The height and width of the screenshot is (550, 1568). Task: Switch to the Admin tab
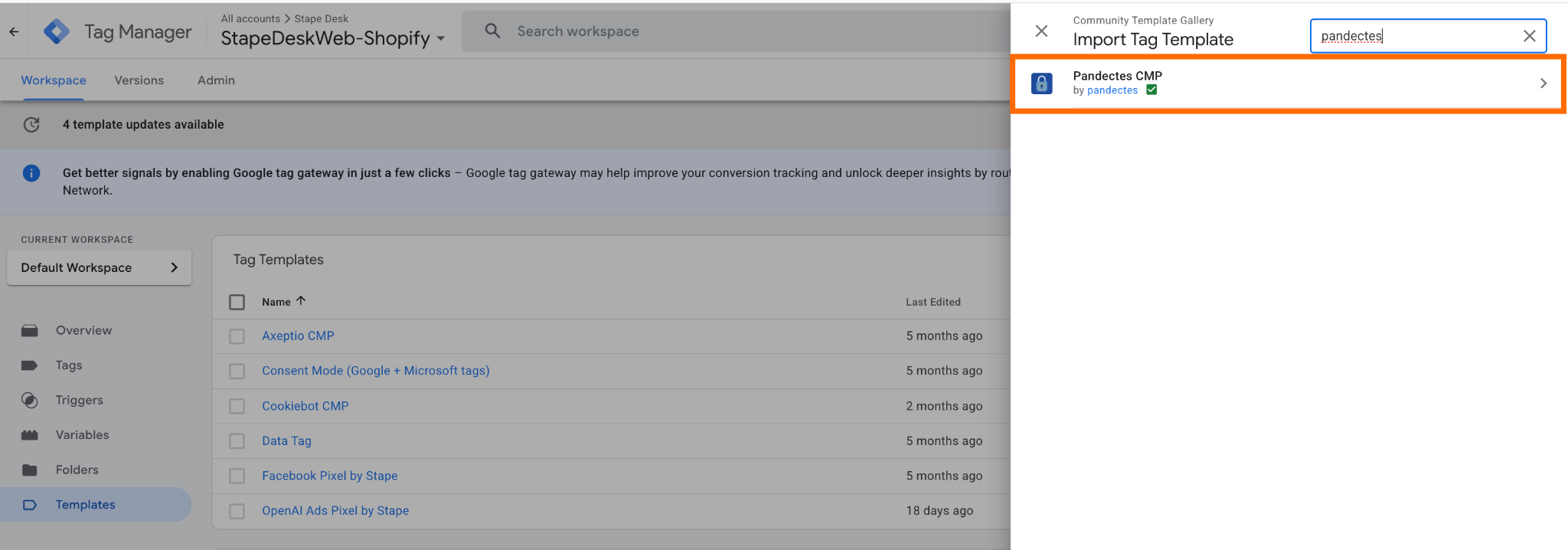(x=216, y=80)
